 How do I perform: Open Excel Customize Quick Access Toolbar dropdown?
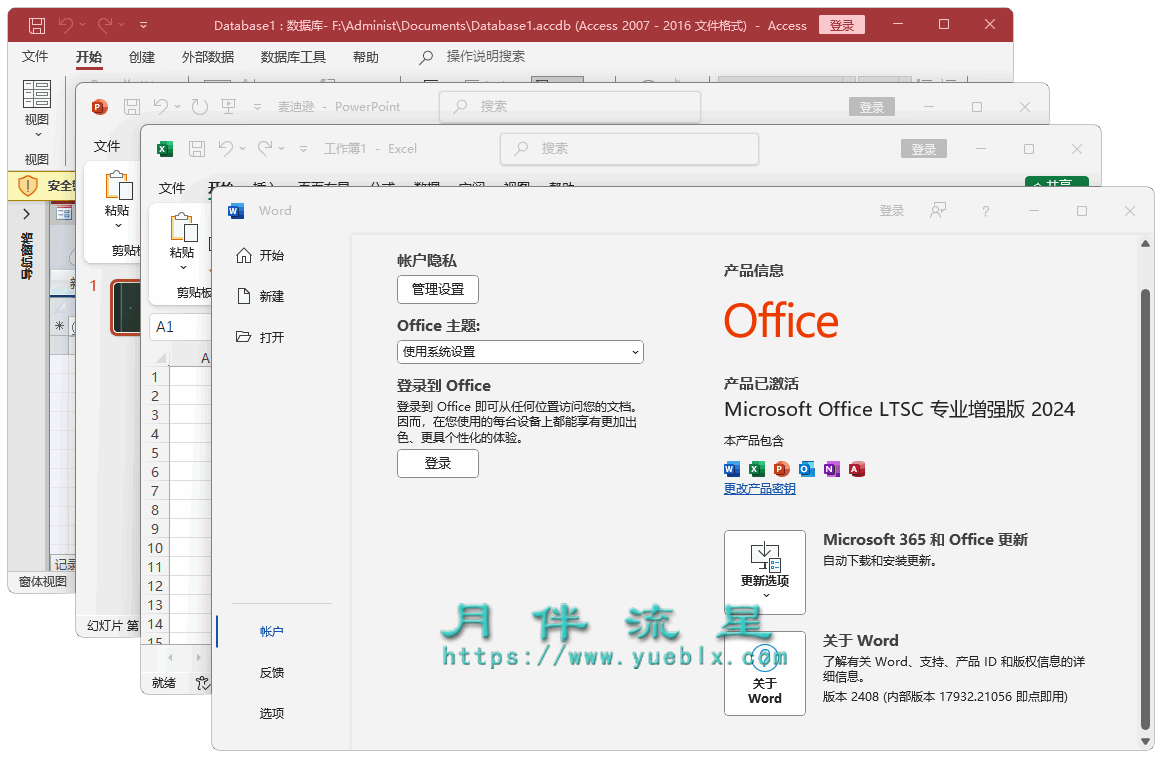(x=304, y=148)
